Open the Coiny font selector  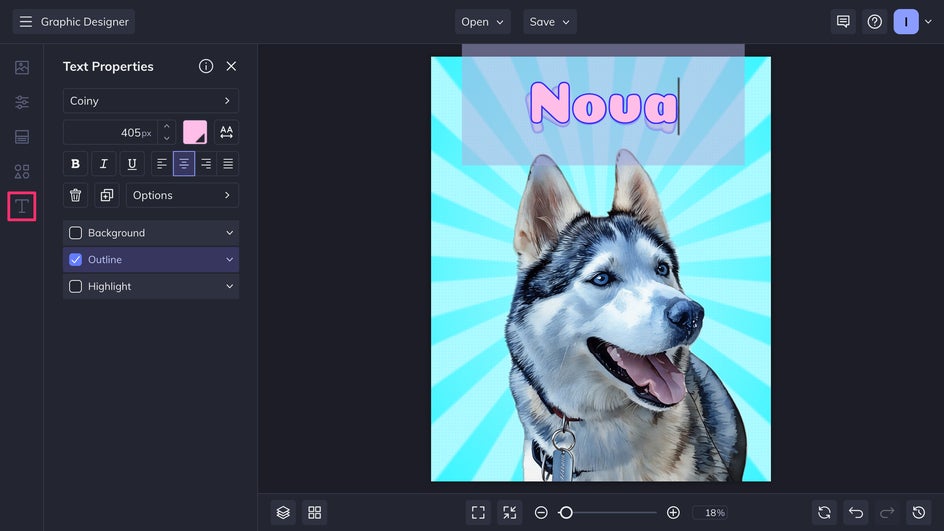tap(151, 101)
